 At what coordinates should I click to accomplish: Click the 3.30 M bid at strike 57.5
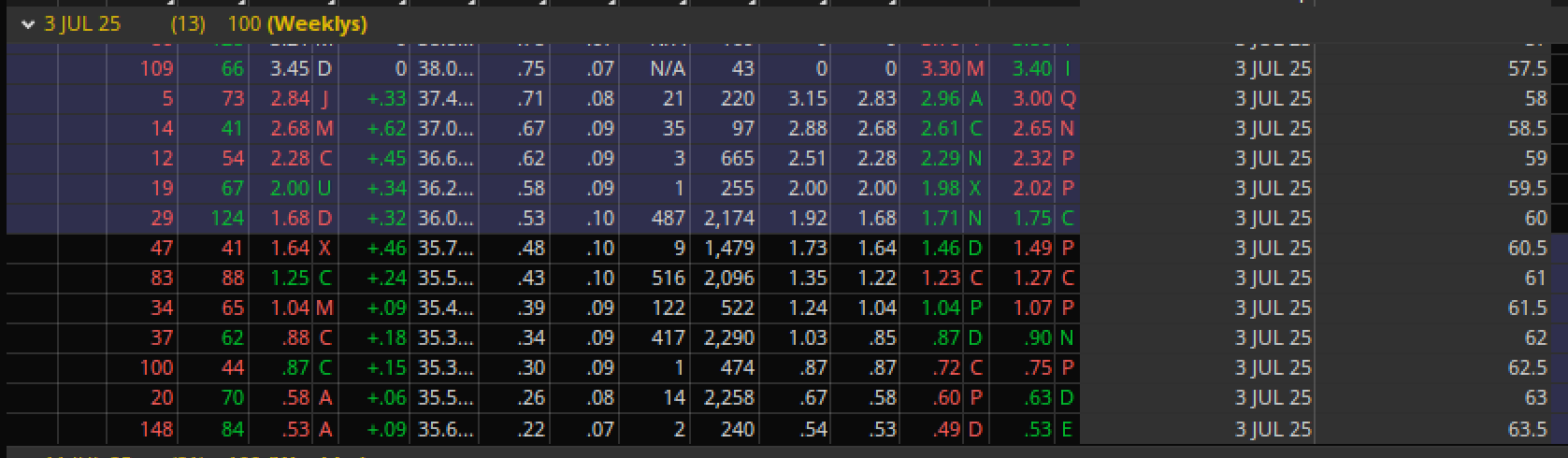(x=943, y=68)
